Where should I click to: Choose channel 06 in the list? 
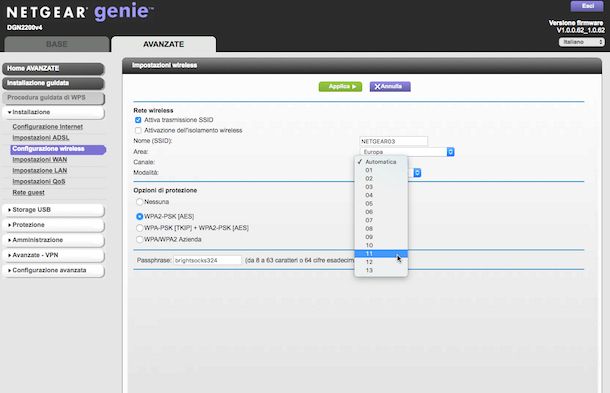coord(381,212)
